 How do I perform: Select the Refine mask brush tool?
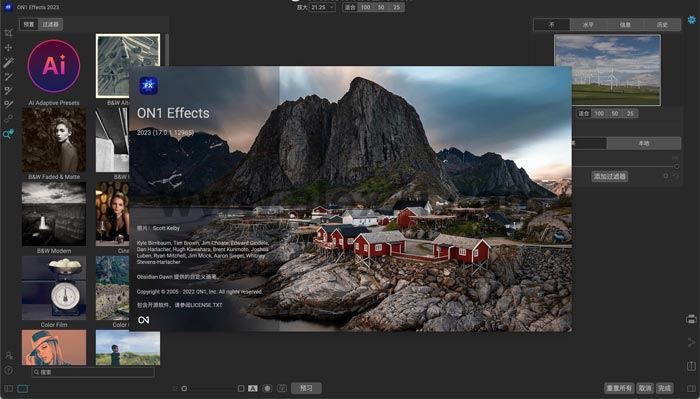pyautogui.click(x=8, y=91)
